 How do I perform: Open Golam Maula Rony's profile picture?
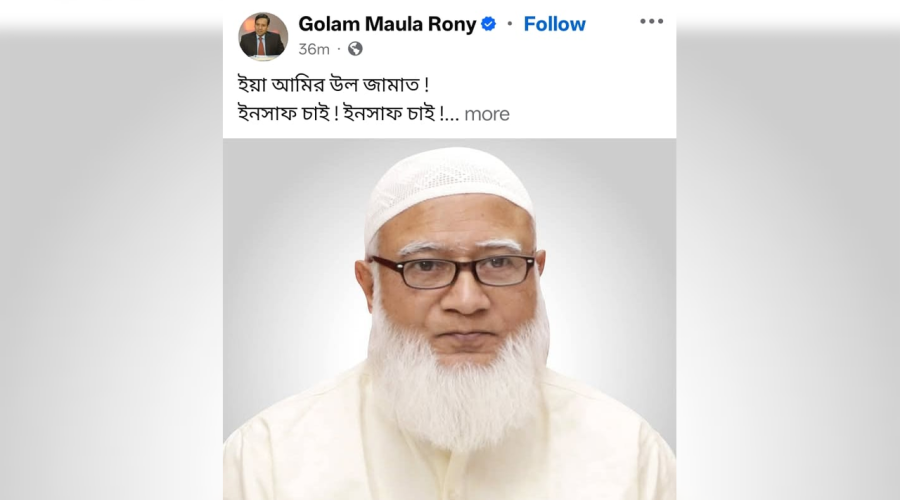click(x=263, y=36)
